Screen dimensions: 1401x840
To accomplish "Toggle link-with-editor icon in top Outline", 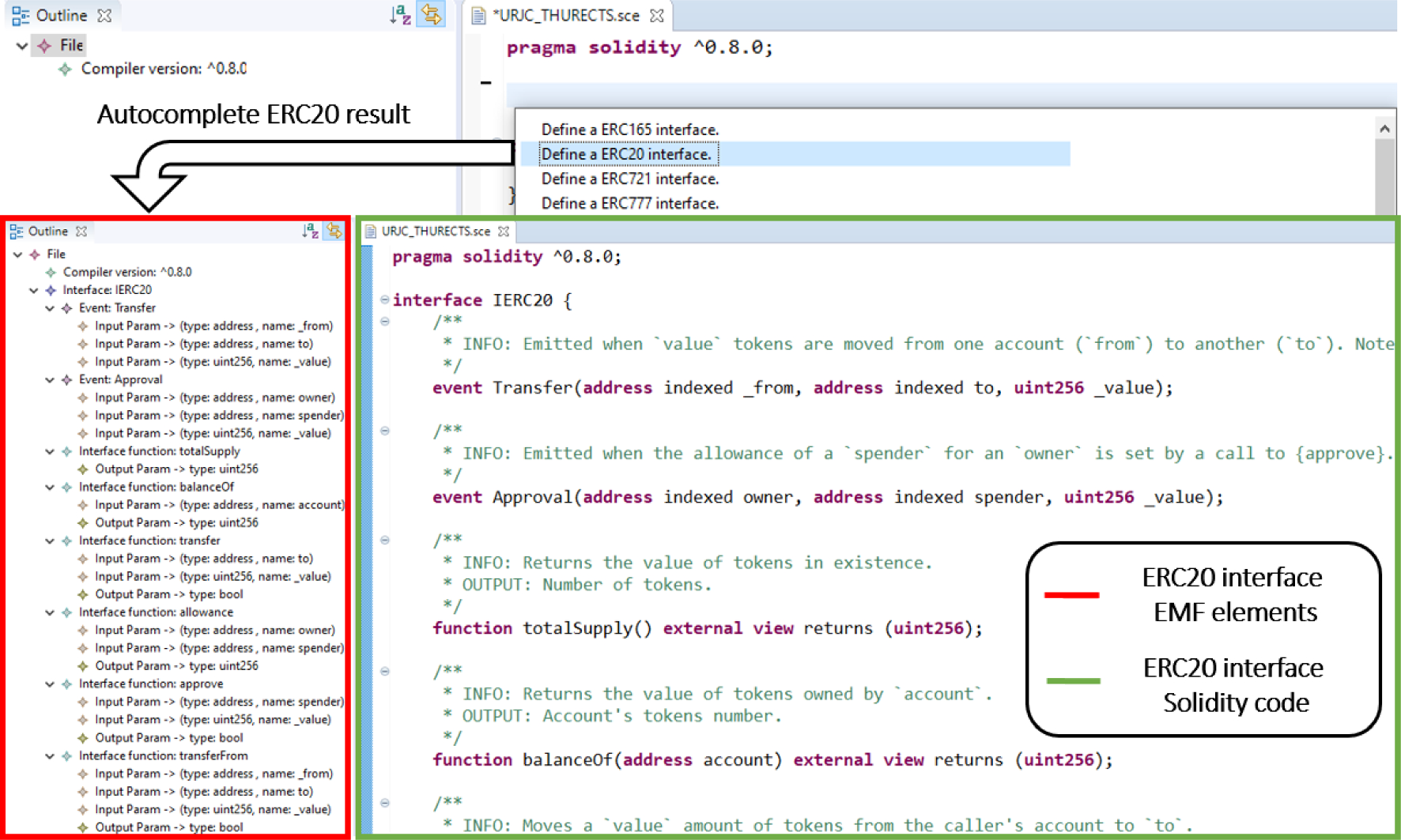I will pyautogui.click(x=431, y=14).
